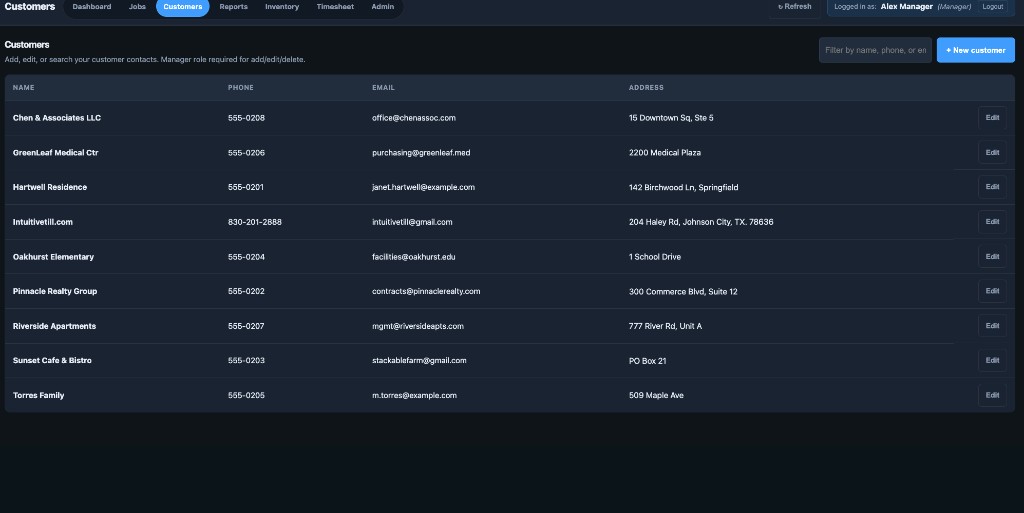Click phone number 555-0205

tap(246, 395)
